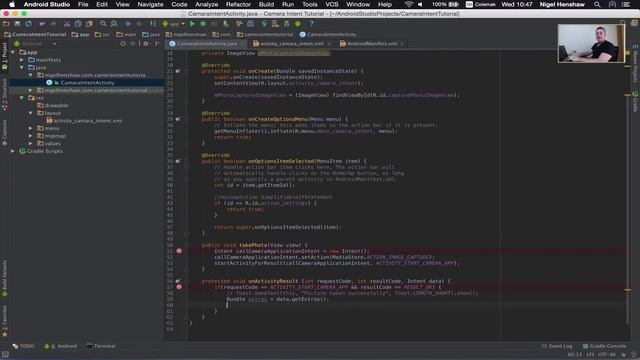Open the Terminal tool window
The width and height of the screenshot is (640, 360).
coord(100,346)
